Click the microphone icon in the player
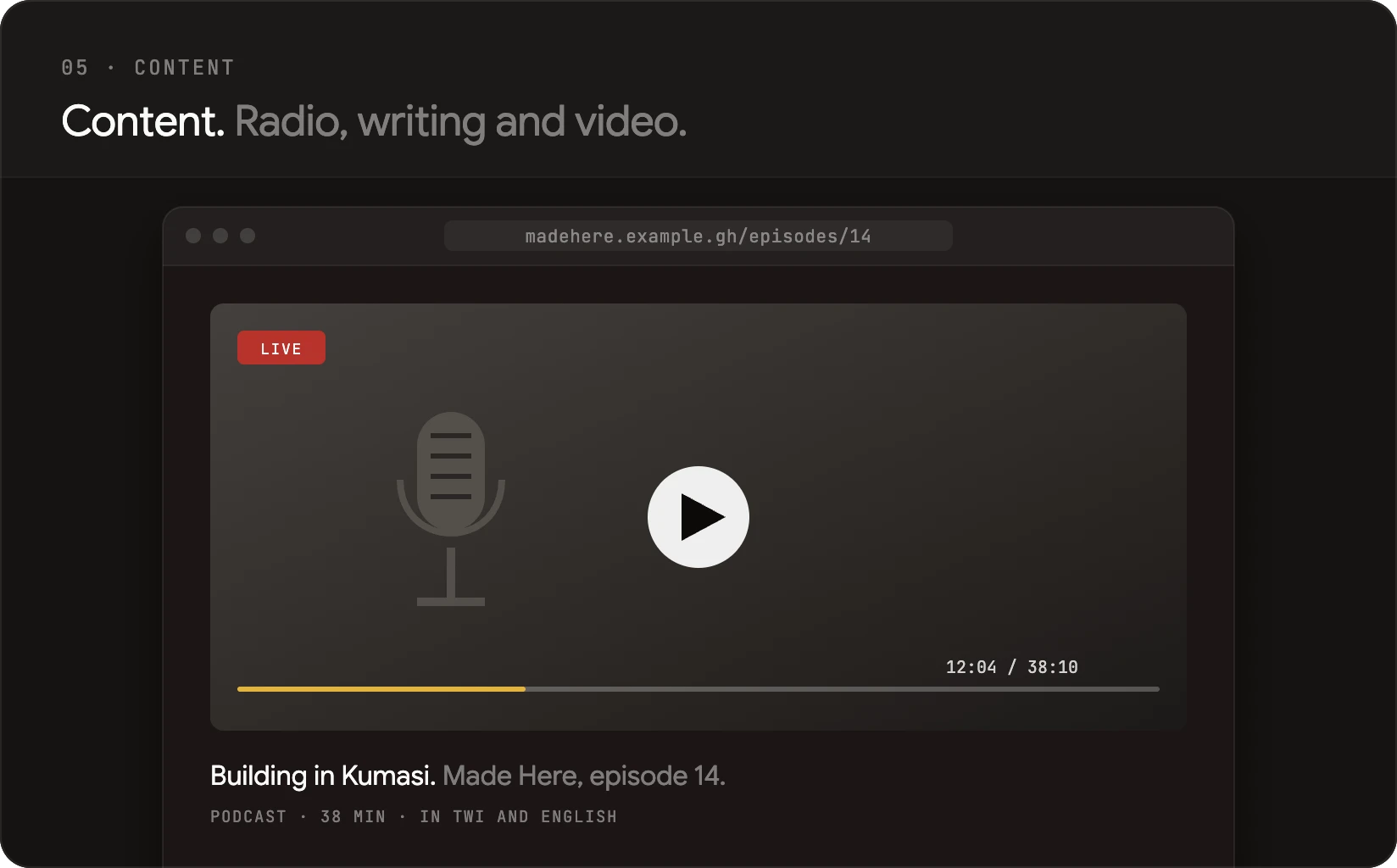Screen dimensions: 1397x868 (x=451, y=509)
